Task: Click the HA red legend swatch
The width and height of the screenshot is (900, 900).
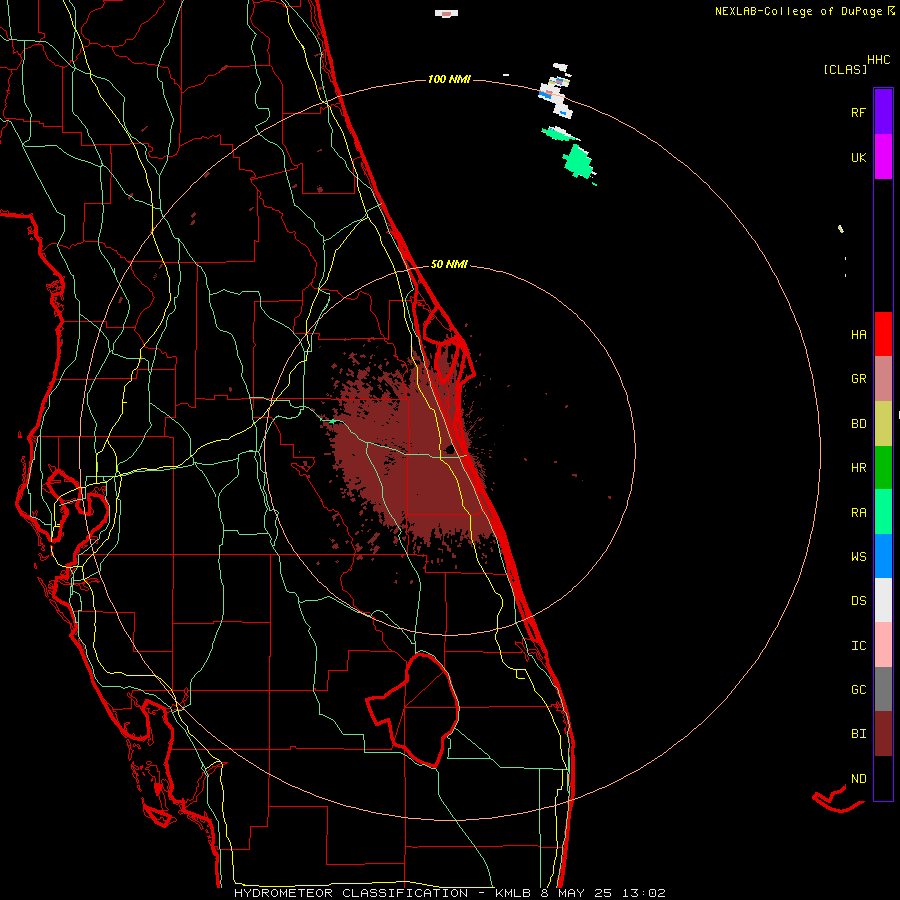Action: click(883, 334)
